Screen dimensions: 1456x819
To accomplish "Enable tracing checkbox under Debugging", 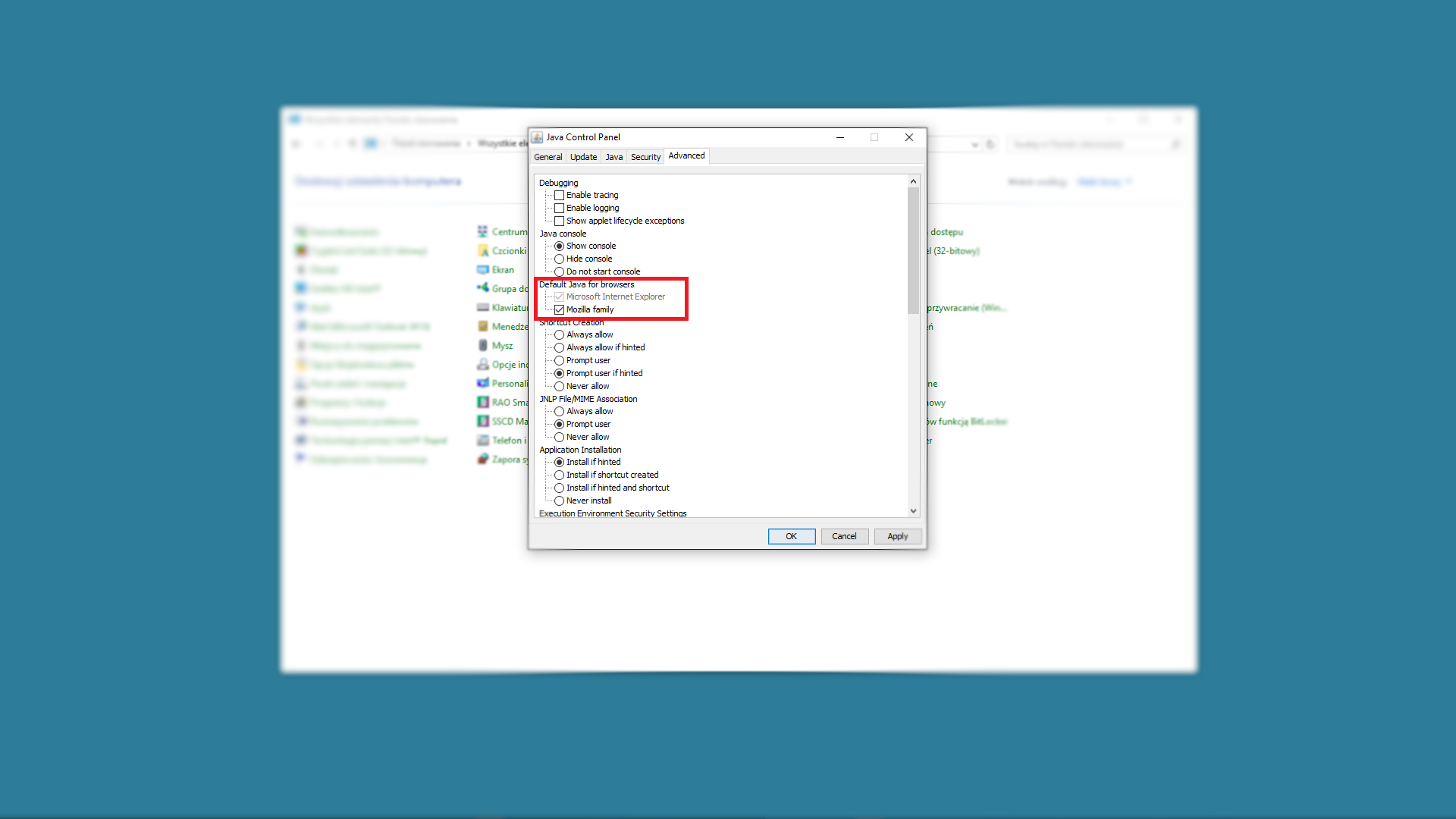I will (560, 196).
